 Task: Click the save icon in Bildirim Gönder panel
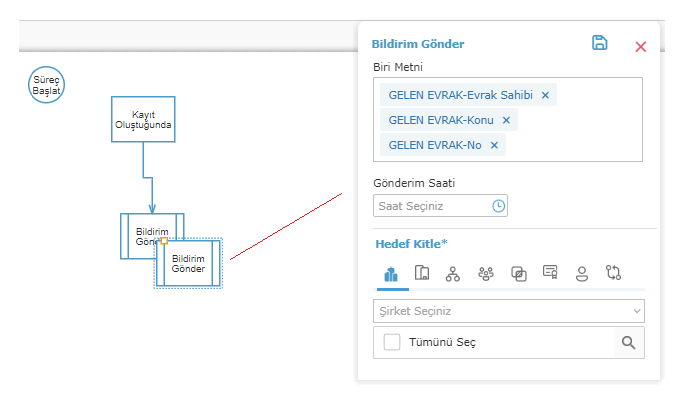click(x=599, y=43)
